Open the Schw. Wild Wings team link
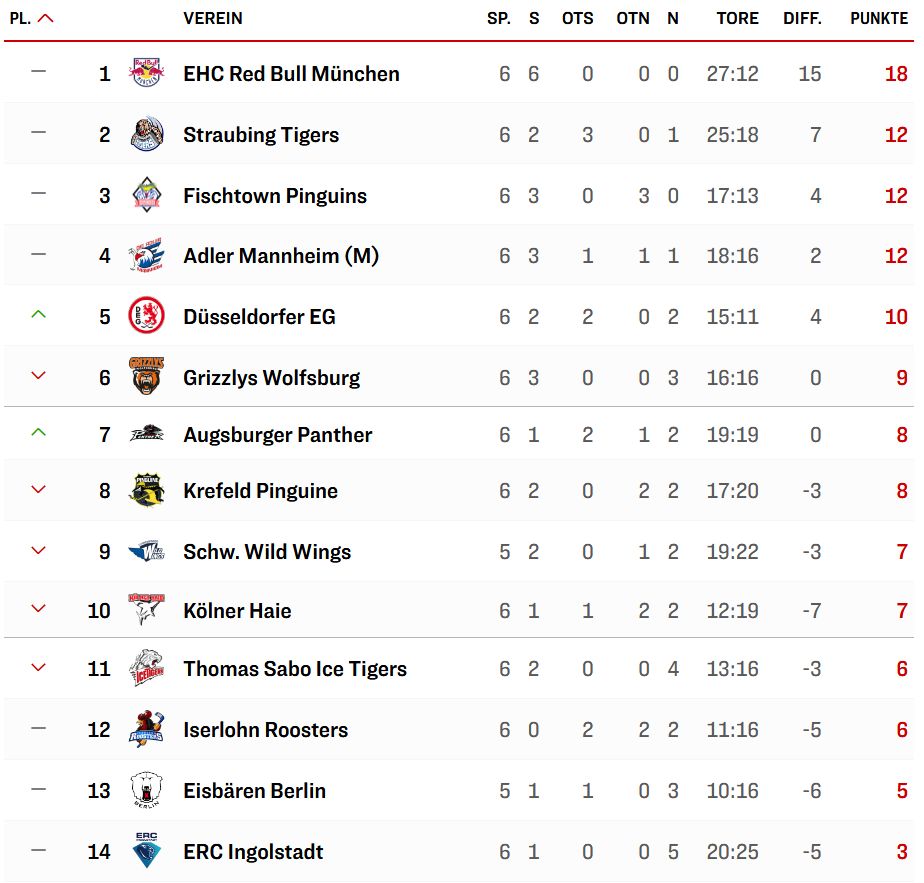The width and height of the screenshot is (924, 883). coord(267,552)
